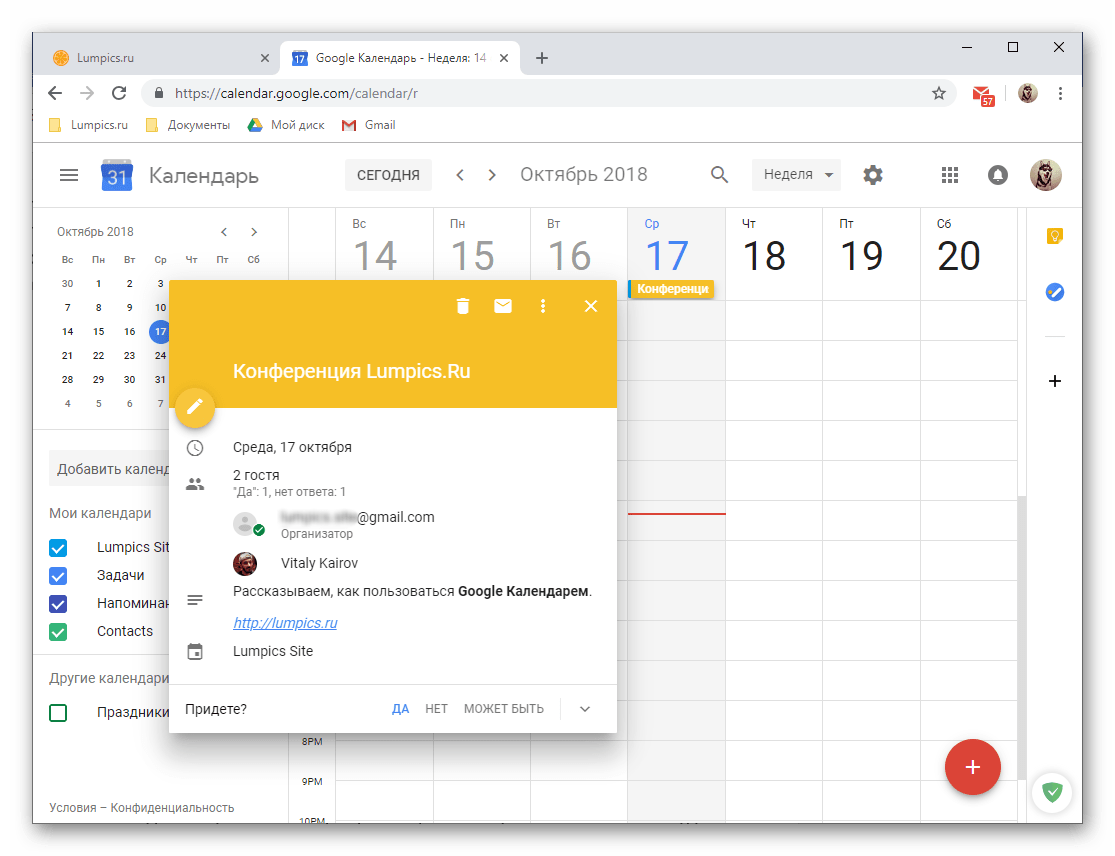Screen dimensions: 1115x856
Task: Open Документы bookmark folder
Action: pyautogui.click(x=188, y=125)
